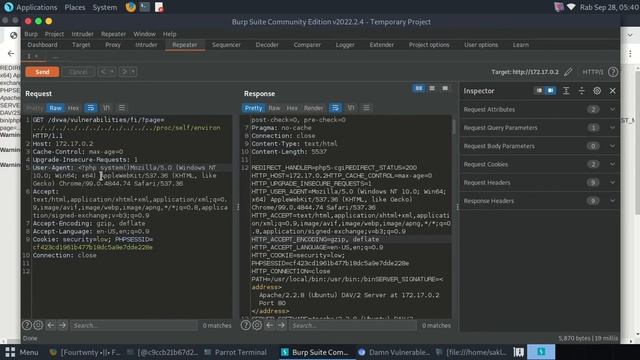Click the response Search field
This screenshot has width=640, height=360.
[353, 325]
